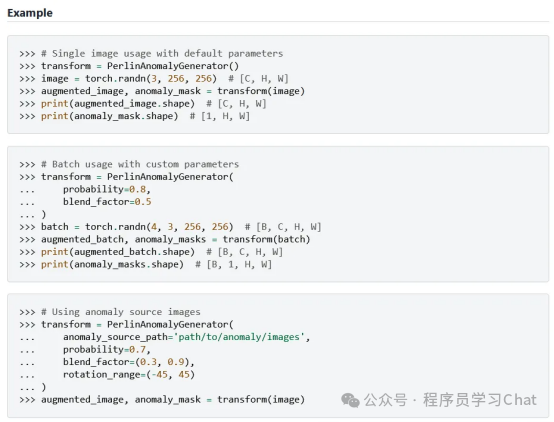Click the first PerlinAnomalyGenerator() call
This screenshot has height=422, width=554.
pos(173,66)
